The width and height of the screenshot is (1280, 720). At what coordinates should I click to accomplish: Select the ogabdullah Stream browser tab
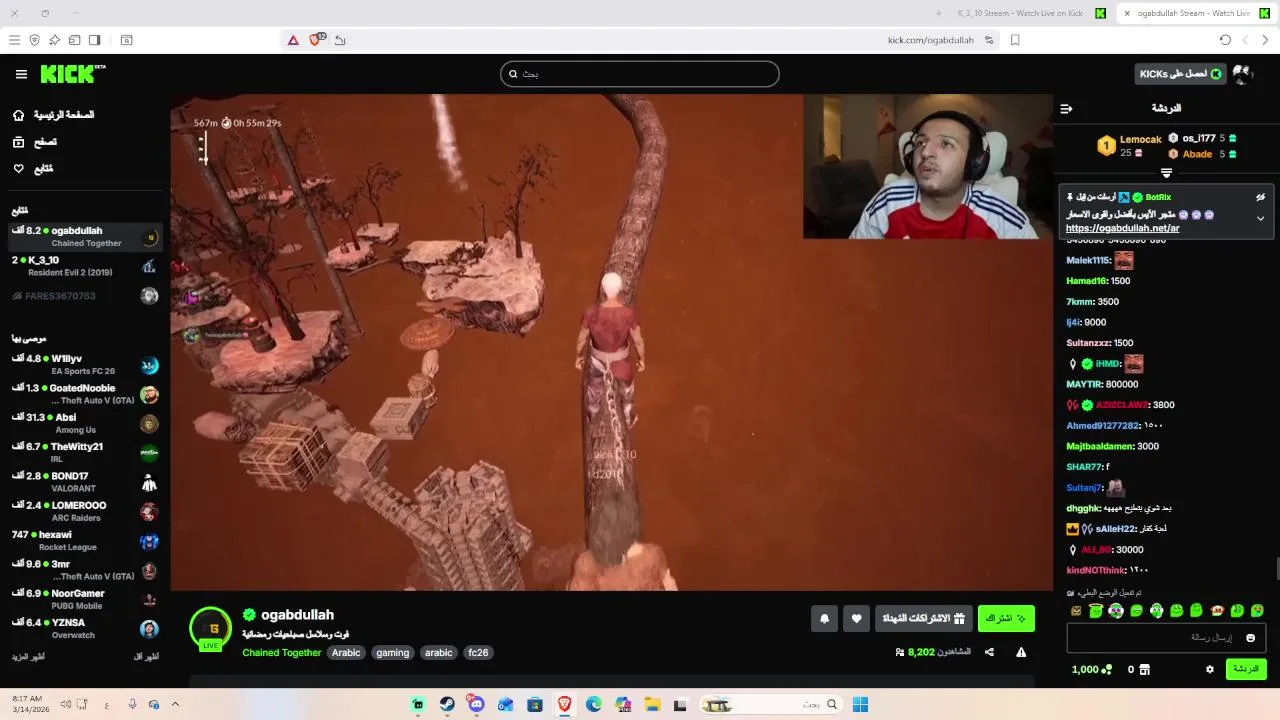coord(1194,13)
